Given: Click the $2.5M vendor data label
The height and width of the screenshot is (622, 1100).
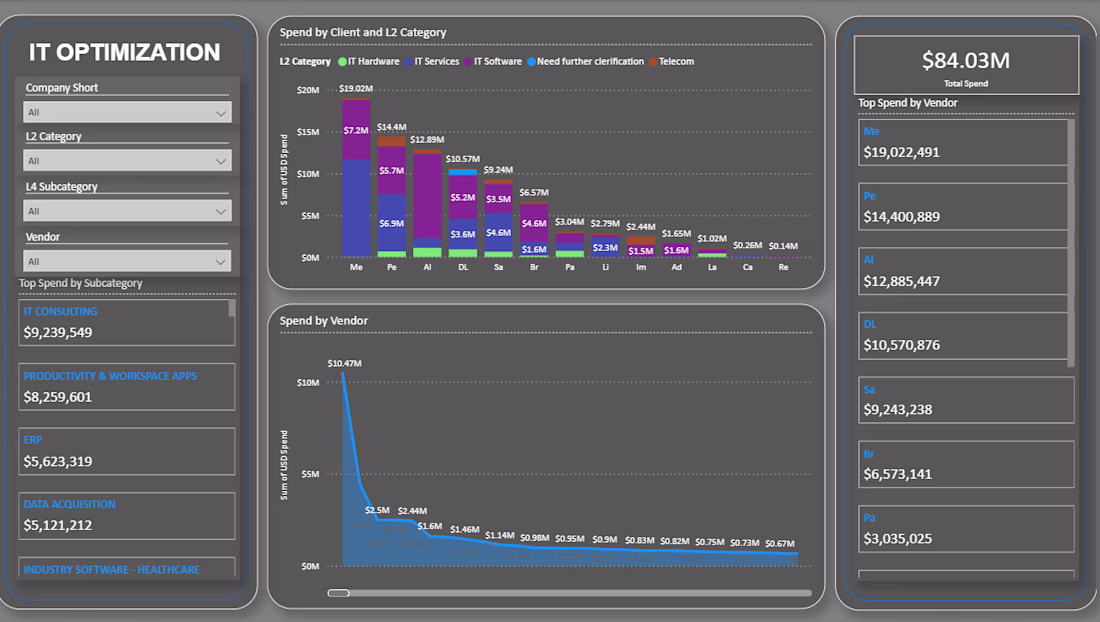Looking at the screenshot, I should point(377,511).
